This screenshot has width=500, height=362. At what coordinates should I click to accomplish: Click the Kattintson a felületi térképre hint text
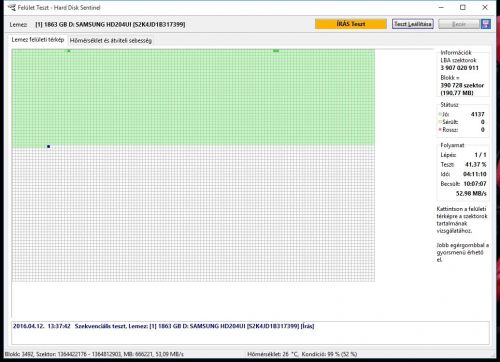tap(462, 220)
